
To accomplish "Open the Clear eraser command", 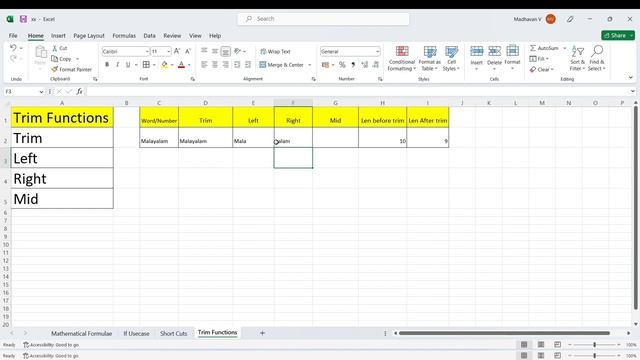I will click(541, 69).
